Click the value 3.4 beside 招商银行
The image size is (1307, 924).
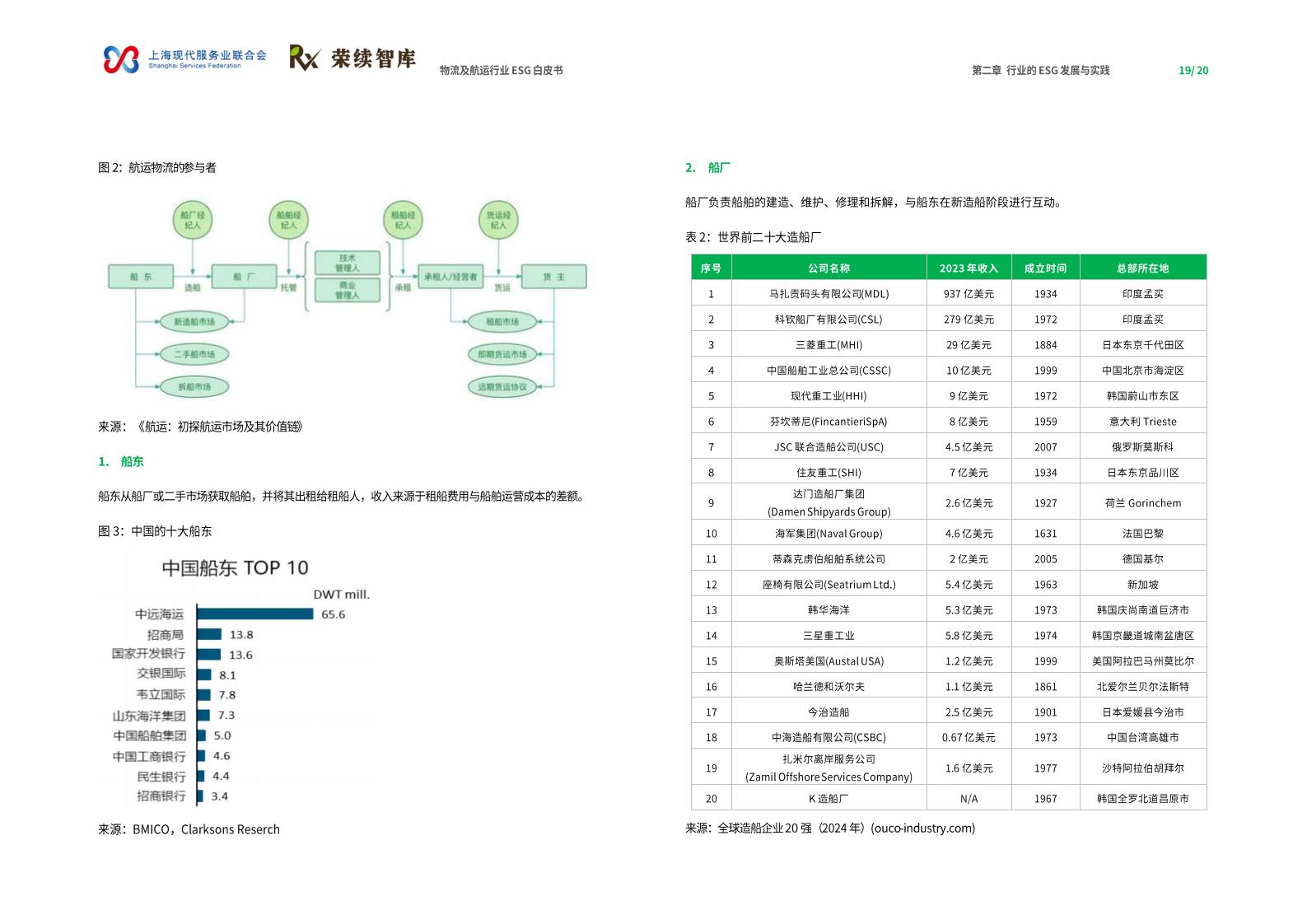point(220,796)
